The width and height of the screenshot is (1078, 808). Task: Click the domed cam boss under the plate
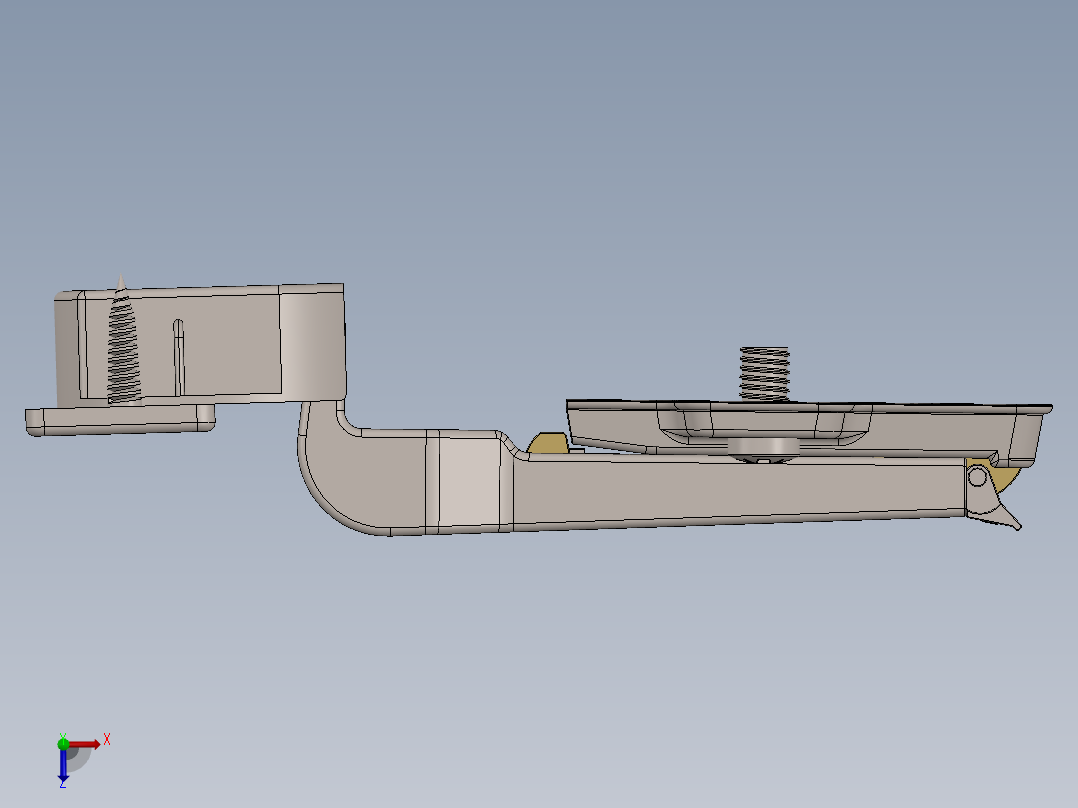pyautogui.click(x=762, y=447)
